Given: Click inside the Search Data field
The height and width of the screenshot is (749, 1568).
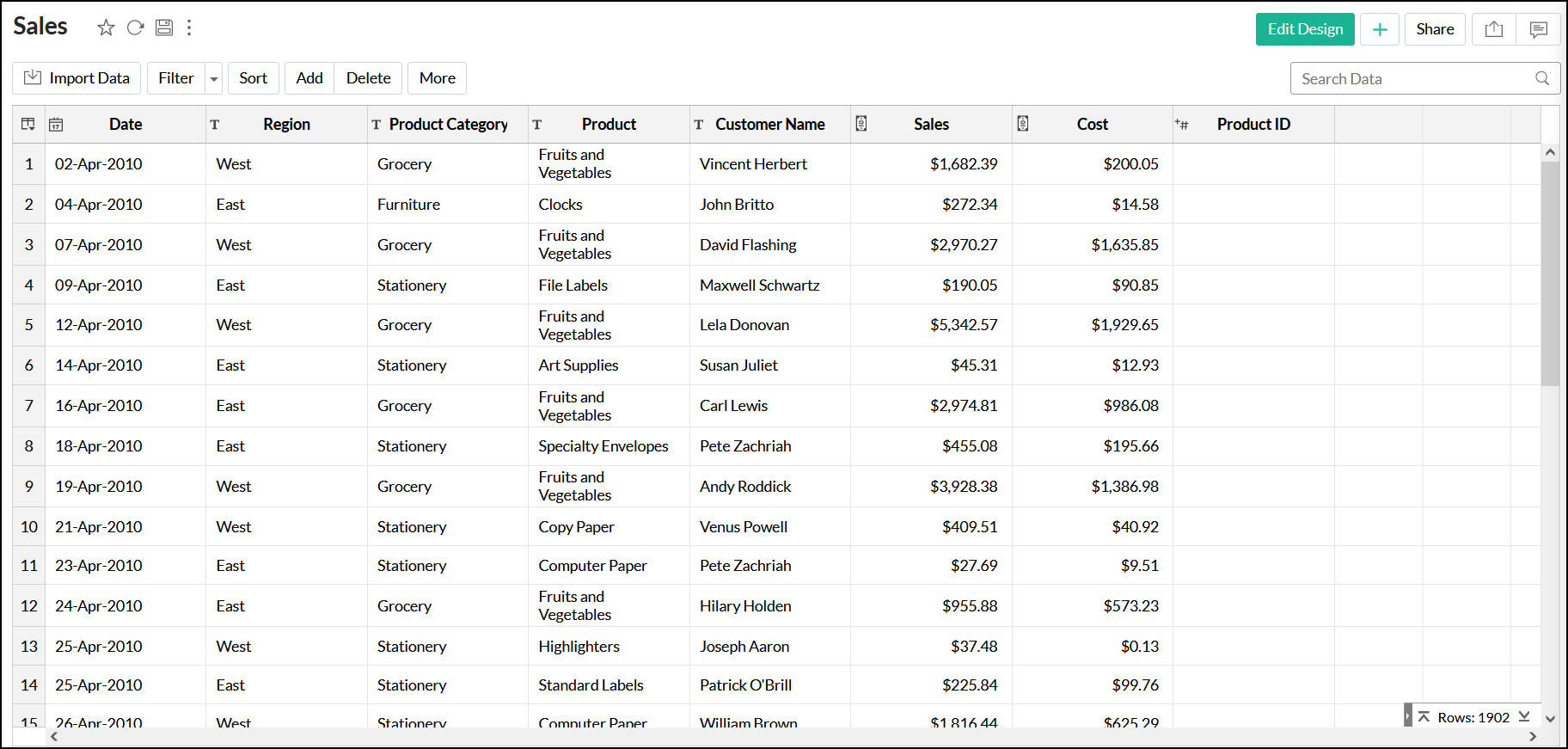Looking at the screenshot, I should click(x=1410, y=78).
